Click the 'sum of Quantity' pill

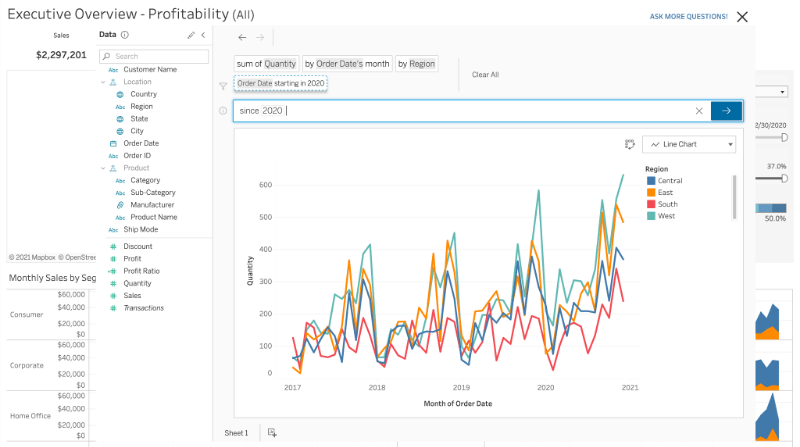coord(266,64)
